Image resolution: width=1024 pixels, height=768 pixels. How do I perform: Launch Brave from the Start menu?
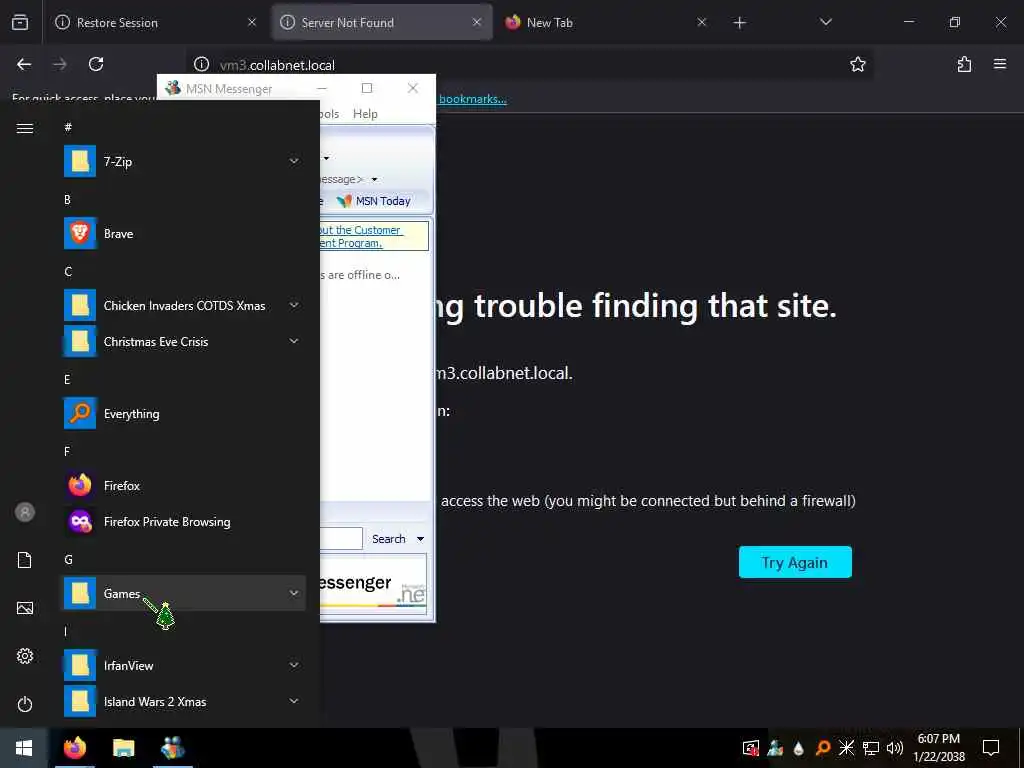184,234
